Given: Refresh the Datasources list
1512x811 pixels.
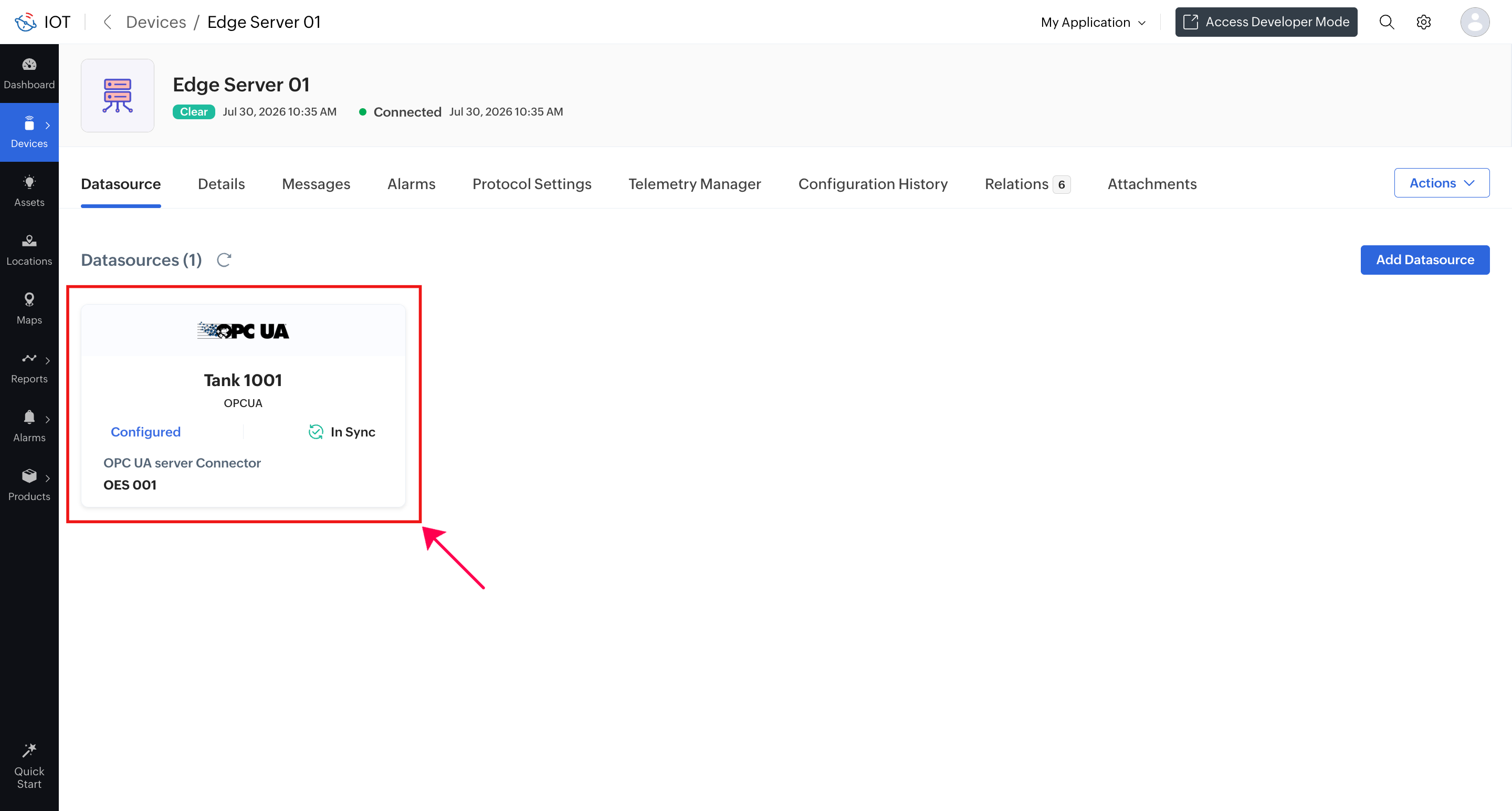Looking at the screenshot, I should (224, 259).
